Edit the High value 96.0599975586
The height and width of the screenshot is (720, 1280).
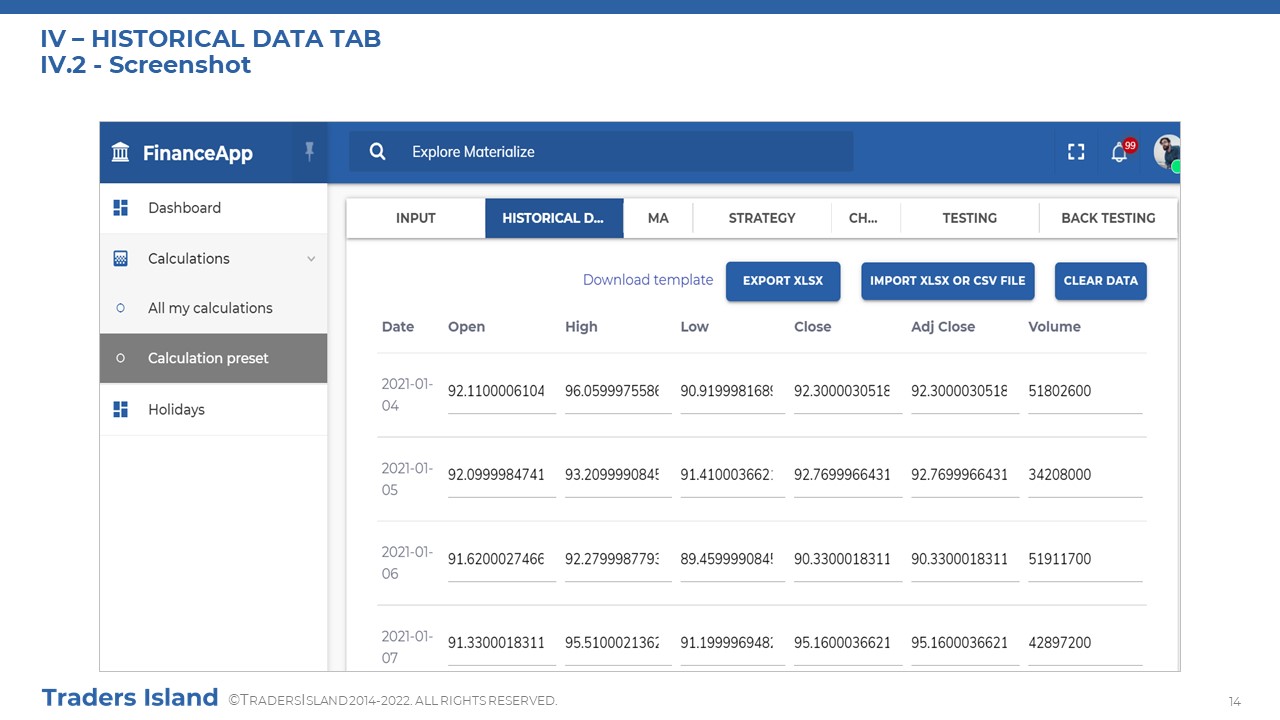(x=618, y=392)
